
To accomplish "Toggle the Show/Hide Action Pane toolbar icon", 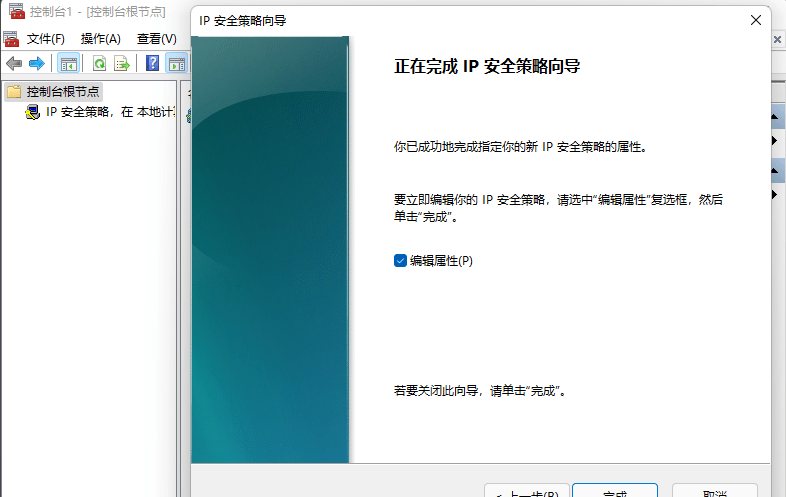I will click(176, 64).
